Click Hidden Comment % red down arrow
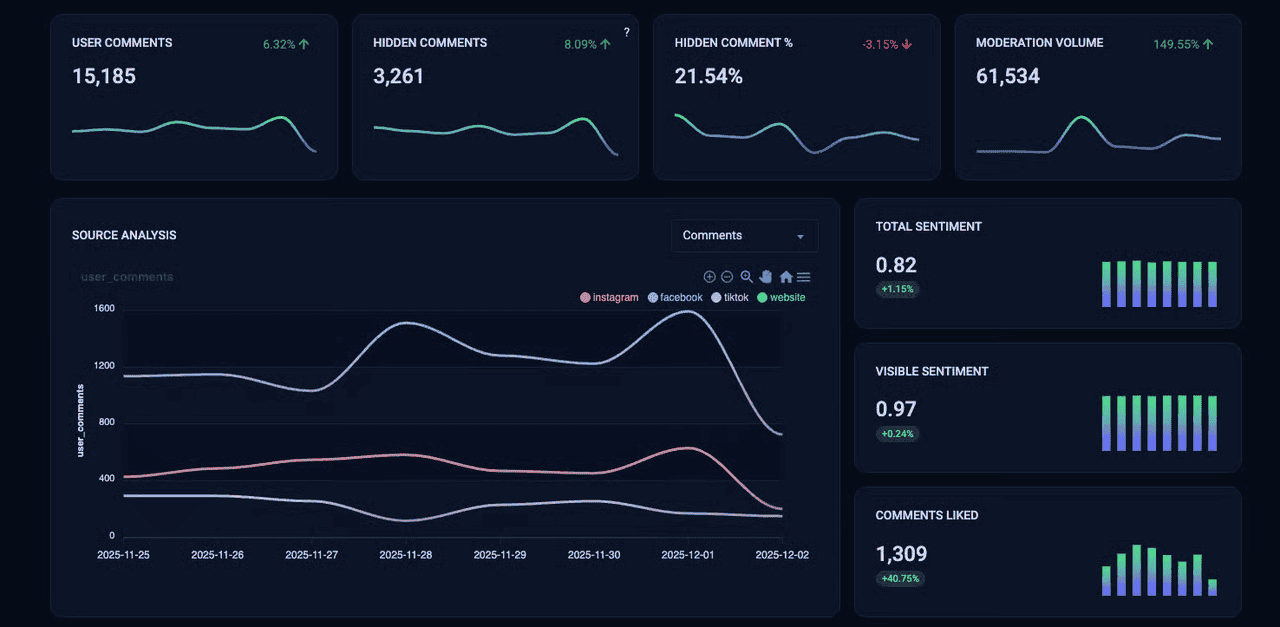1280x627 pixels. [907, 44]
